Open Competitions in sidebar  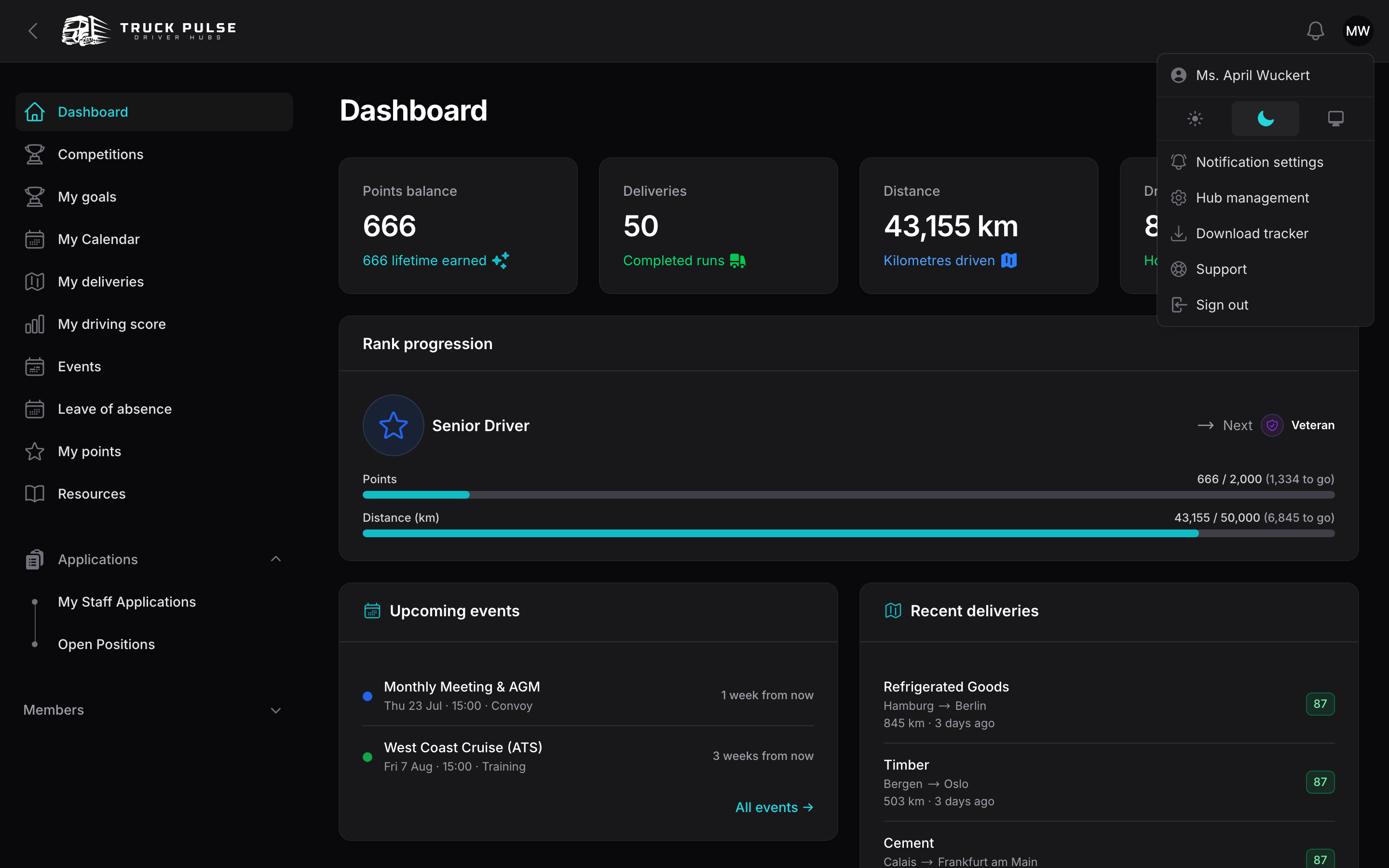tap(154, 154)
